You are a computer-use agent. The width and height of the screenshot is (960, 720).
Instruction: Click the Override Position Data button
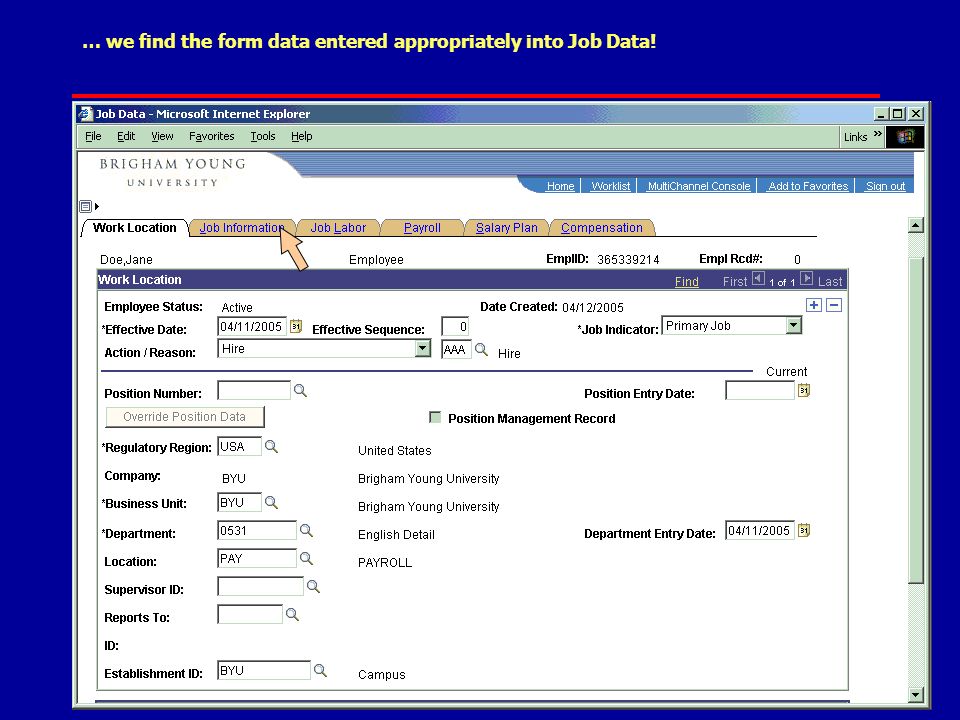point(185,416)
